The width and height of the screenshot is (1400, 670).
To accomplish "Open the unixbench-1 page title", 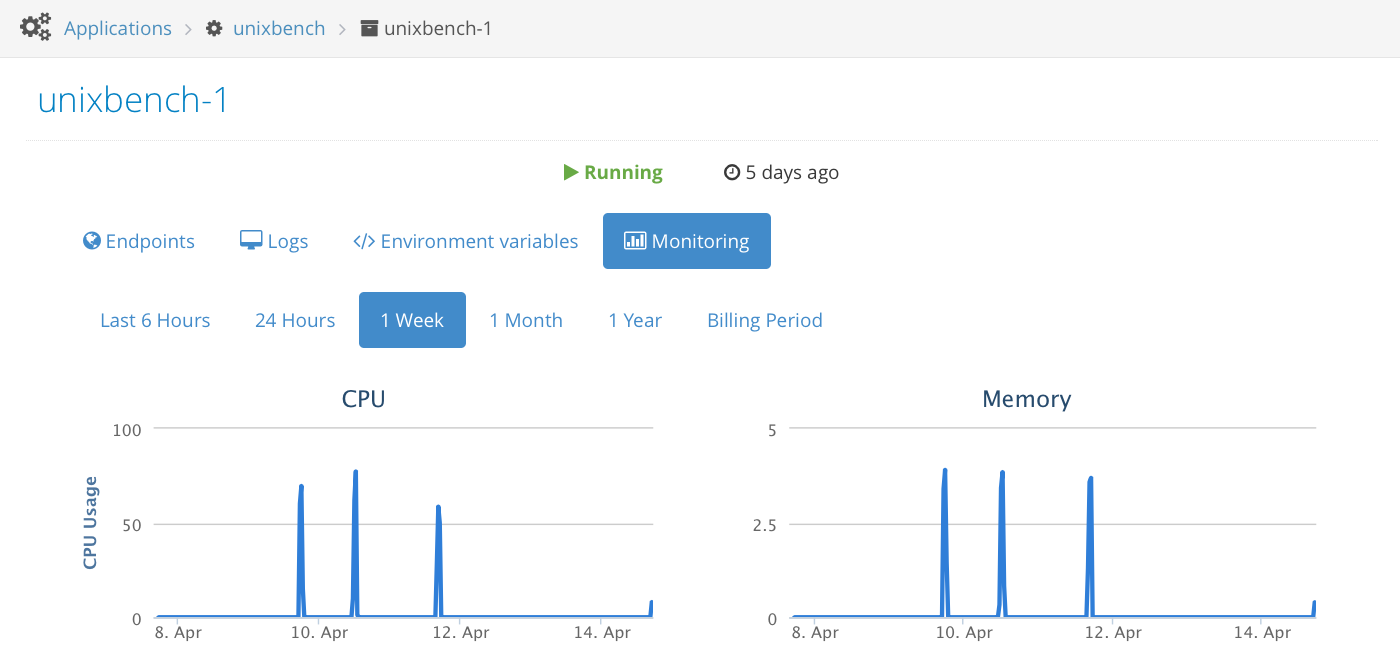I will 133,101.
